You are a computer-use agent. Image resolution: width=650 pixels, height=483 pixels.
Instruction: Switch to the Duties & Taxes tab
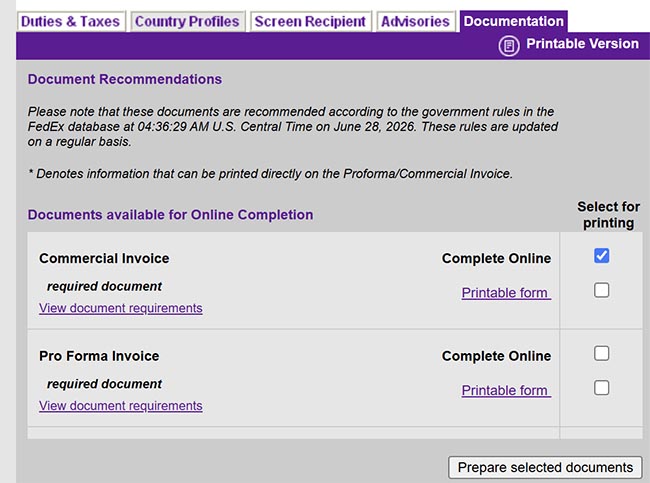pos(70,21)
